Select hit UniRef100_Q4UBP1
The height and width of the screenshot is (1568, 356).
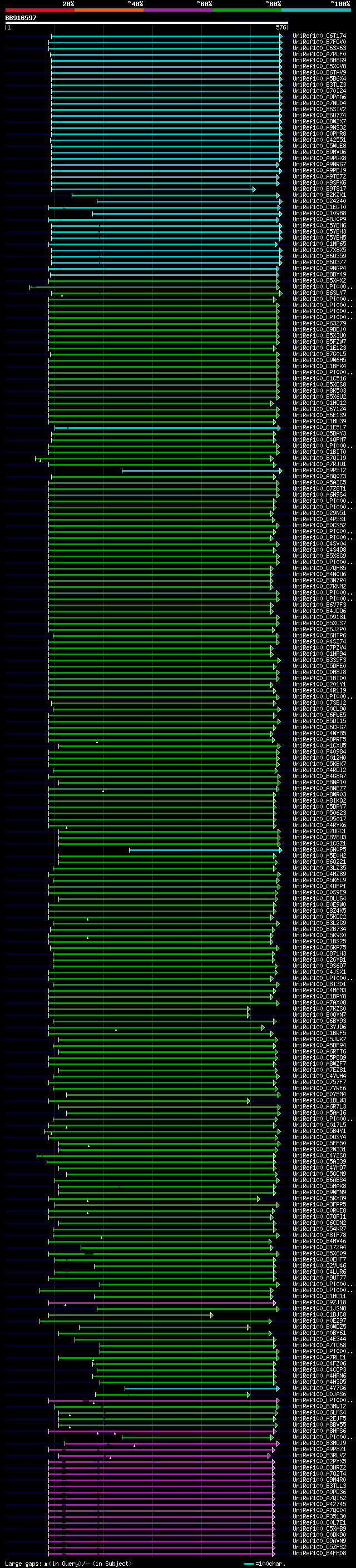[x=319, y=886]
